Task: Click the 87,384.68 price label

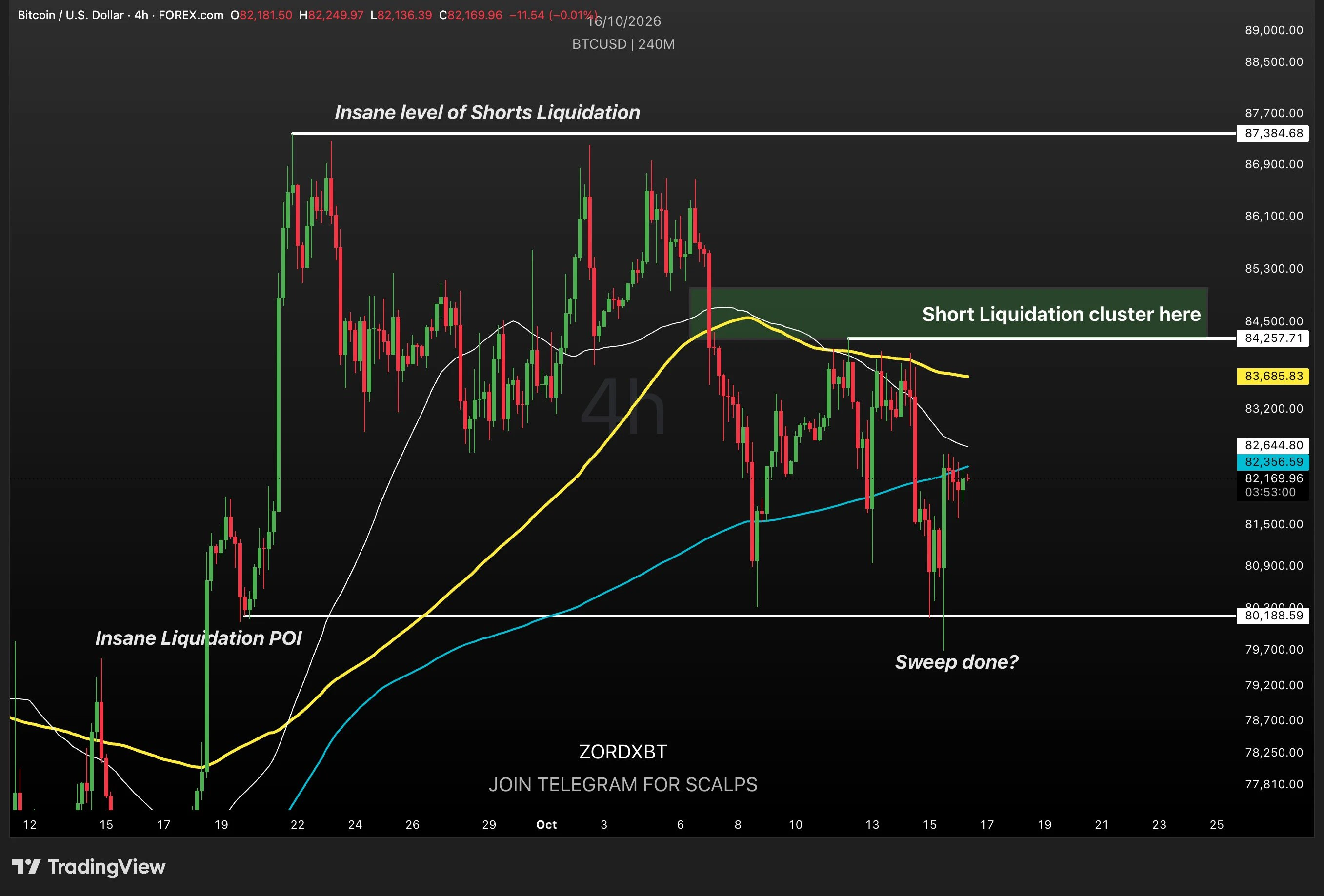Action: click(x=1273, y=133)
